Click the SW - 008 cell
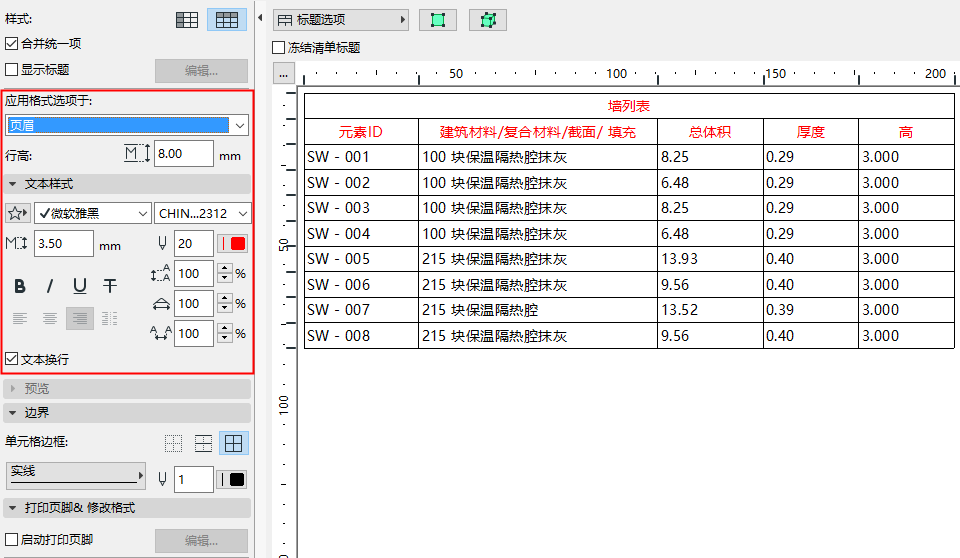Viewport: 960px width, 558px height. click(361, 336)
